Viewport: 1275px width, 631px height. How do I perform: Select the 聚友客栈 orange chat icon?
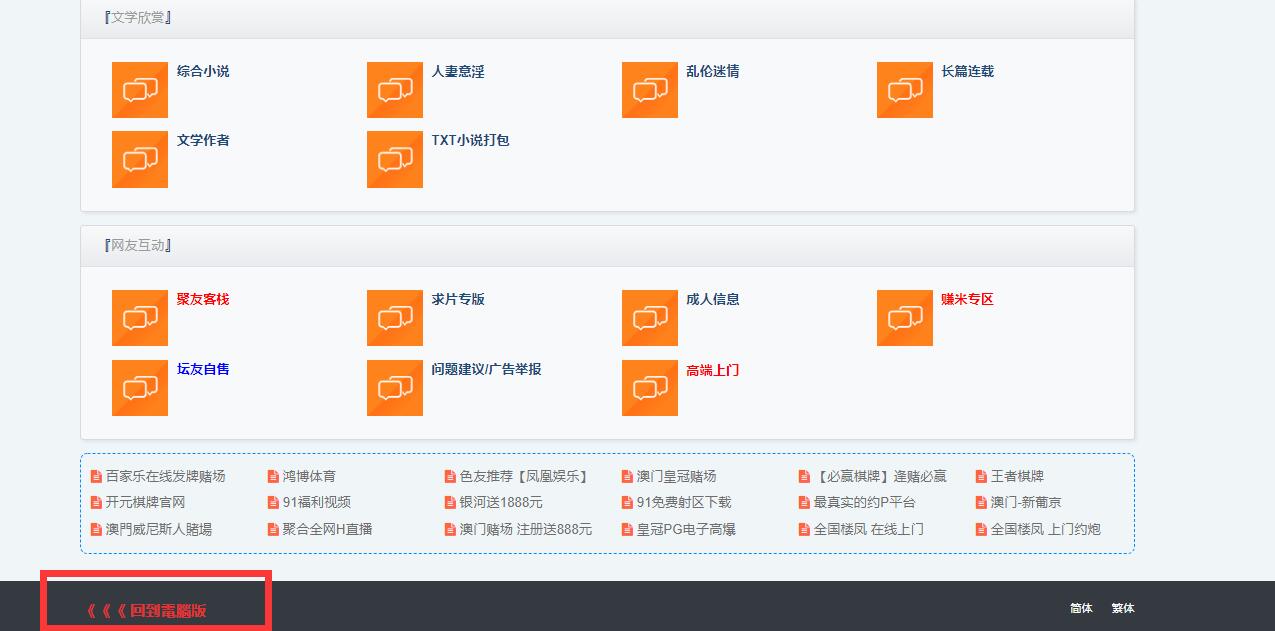(140, 318)
